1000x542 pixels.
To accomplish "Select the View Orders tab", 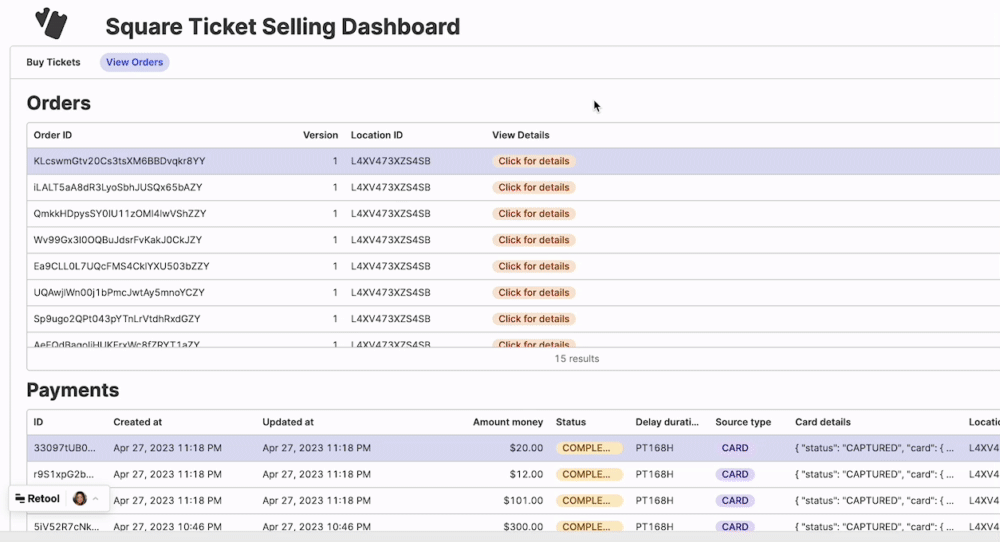I will point(134,62).
